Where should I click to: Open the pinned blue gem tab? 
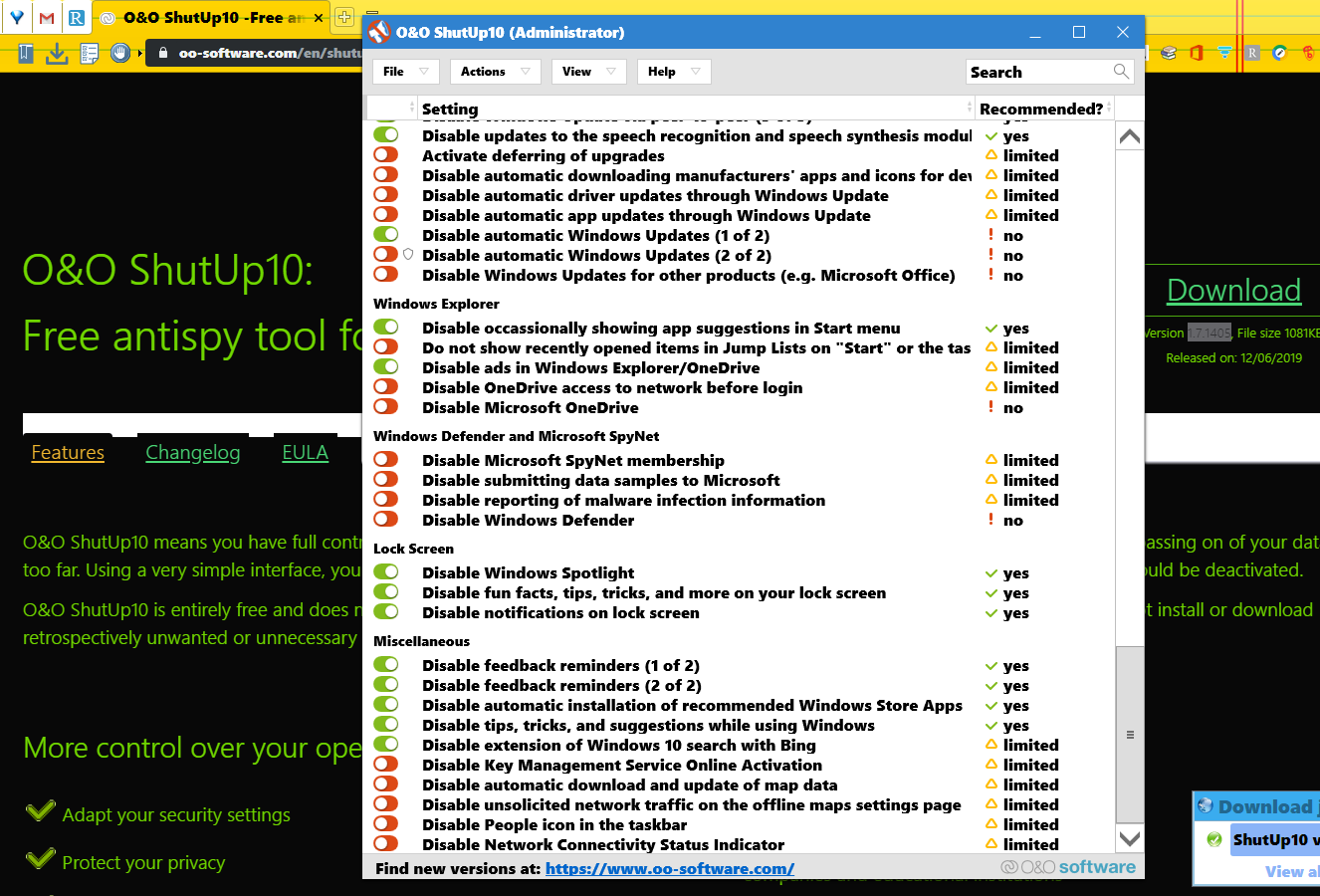pos(17,17)
